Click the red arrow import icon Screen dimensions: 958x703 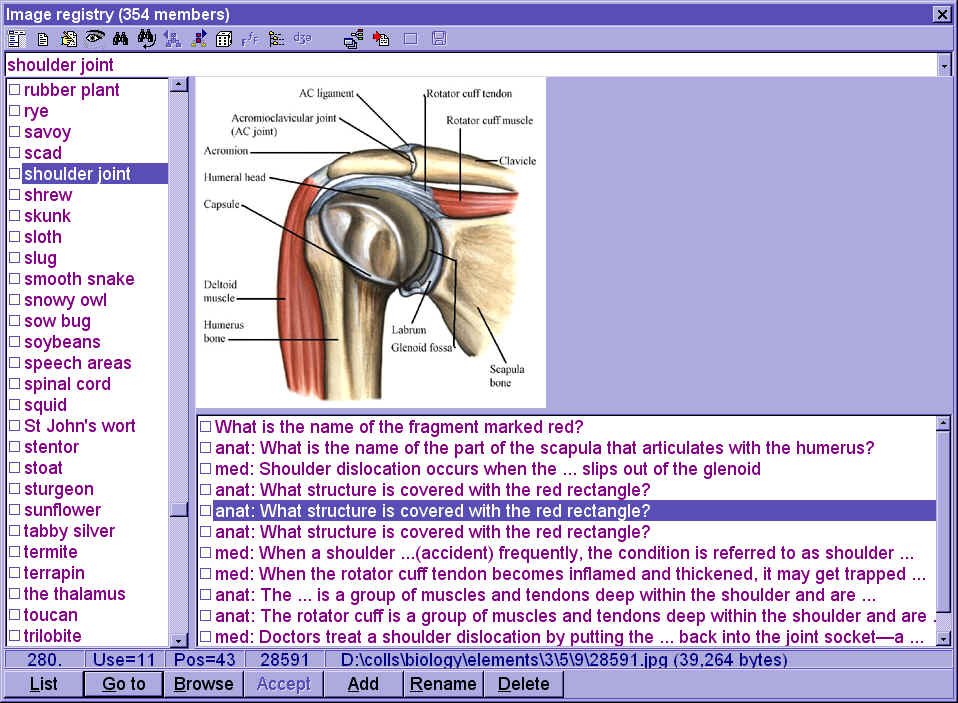pos(380,39)
